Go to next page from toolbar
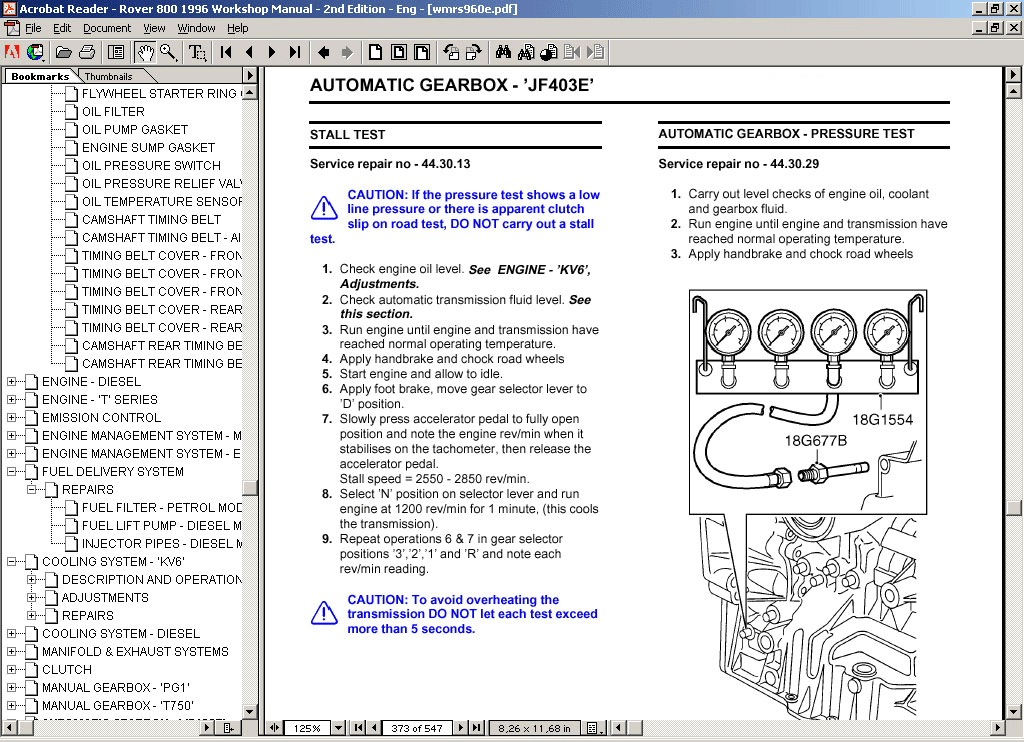This screenshot has width=1024, height=742. pyautogui.click(x=272, y=52)
